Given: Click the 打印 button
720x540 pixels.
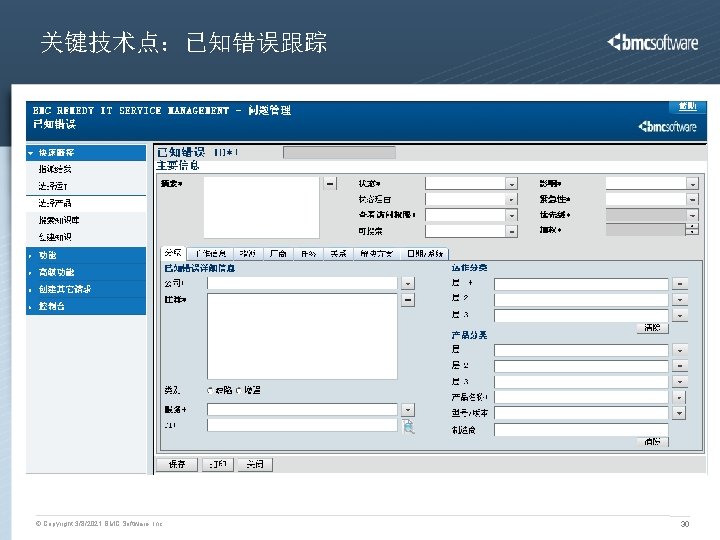Looking at the screenshot, I should pos(218,464).
